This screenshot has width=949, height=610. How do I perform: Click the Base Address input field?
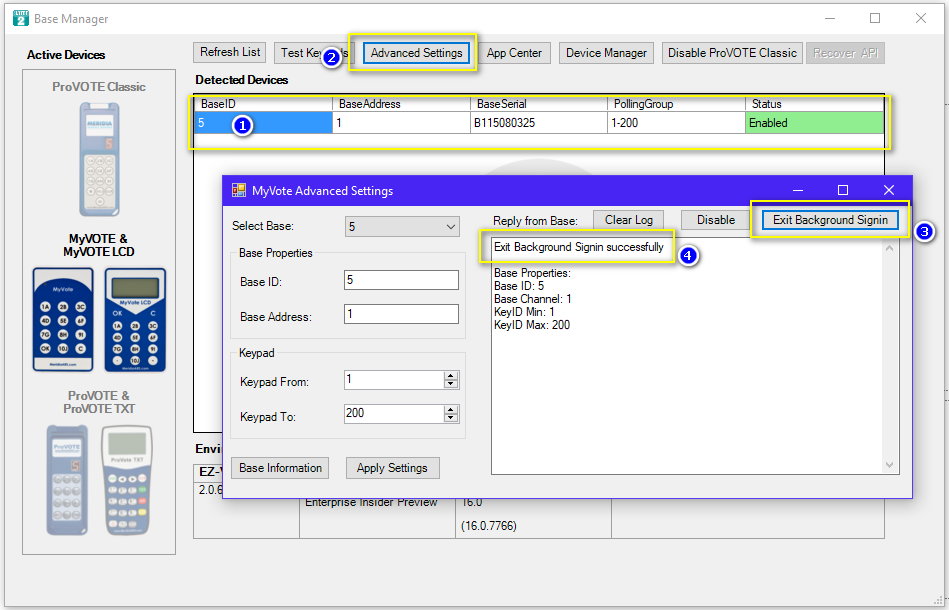(x=401, y=314)
